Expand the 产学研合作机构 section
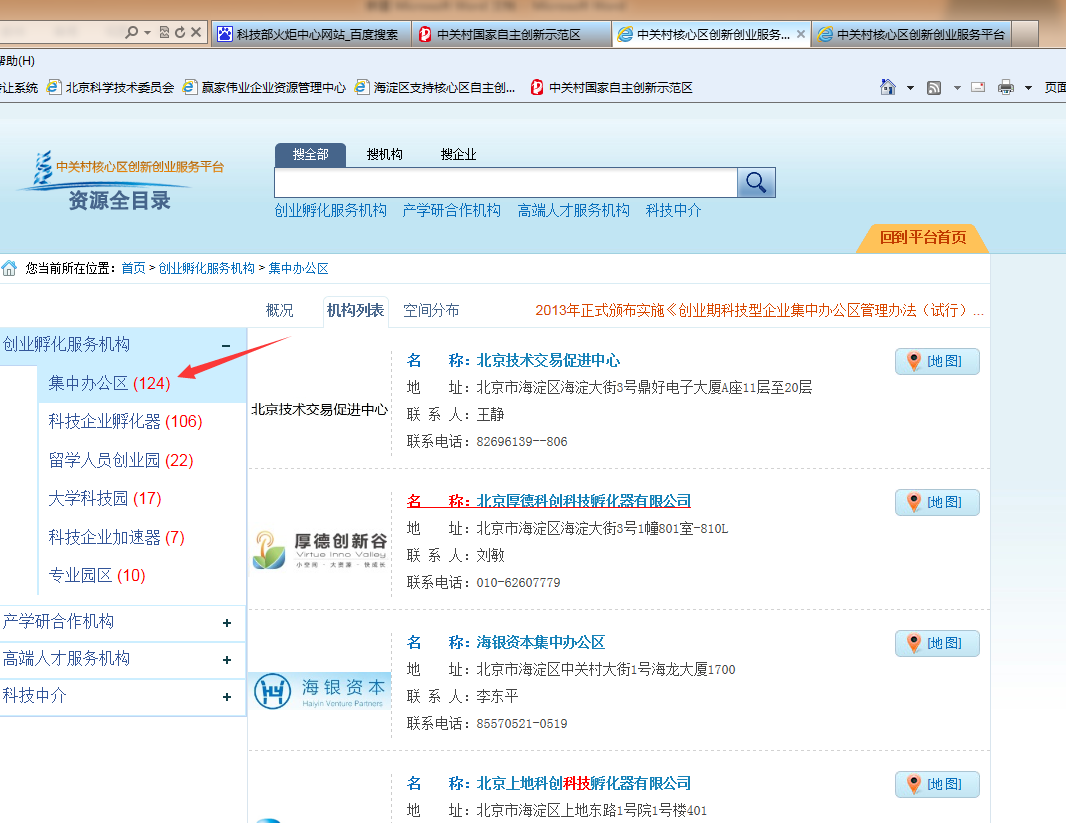The width and height of the screenshot is (1066, 823). click(226, 623)
